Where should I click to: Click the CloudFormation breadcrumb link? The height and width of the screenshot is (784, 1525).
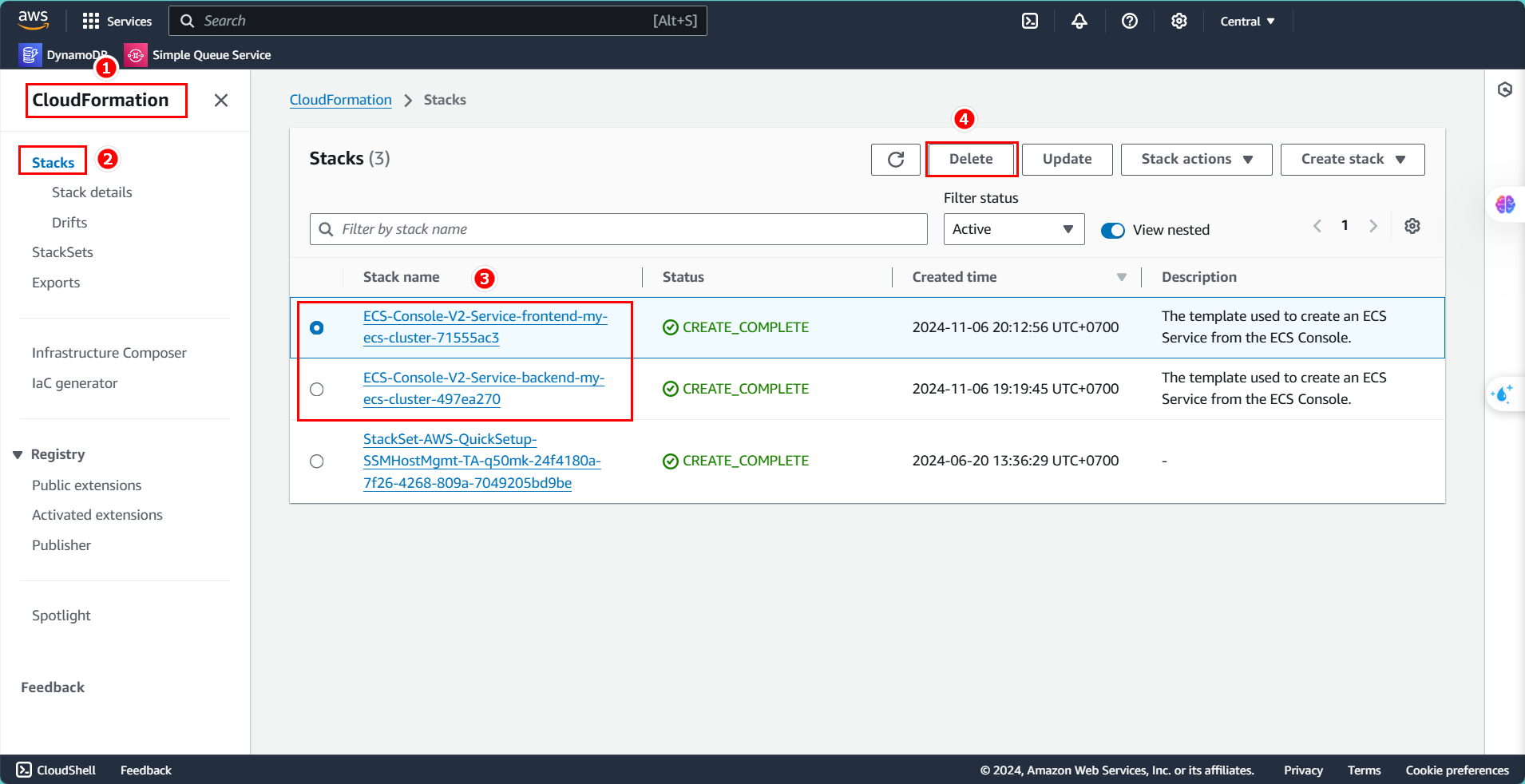[341, 100]
